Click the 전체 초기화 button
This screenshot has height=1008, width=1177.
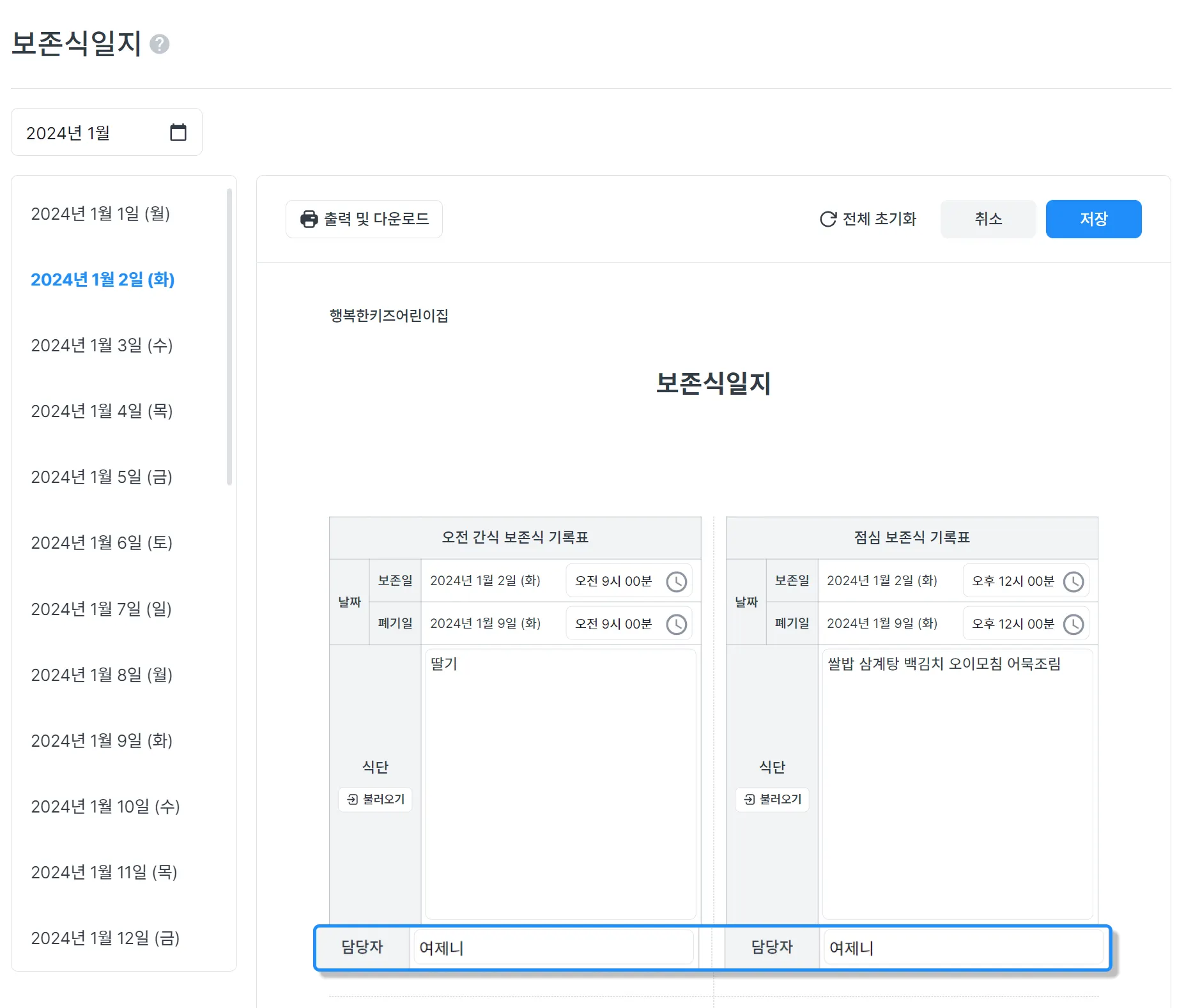click(x=868, y=219)
